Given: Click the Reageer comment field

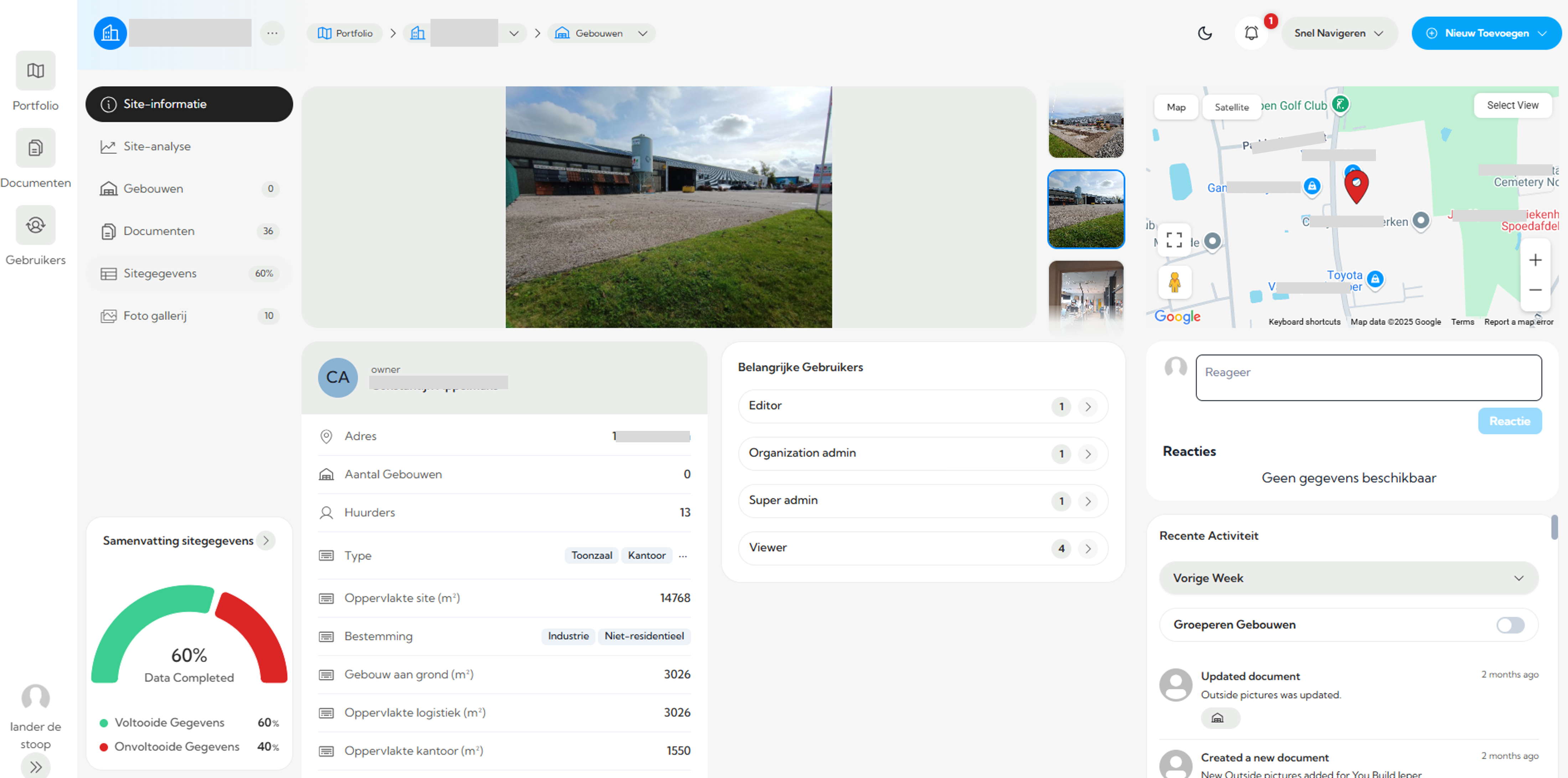Looking at the screenshot, I should pyautogui.click(x=1368, y=377).
